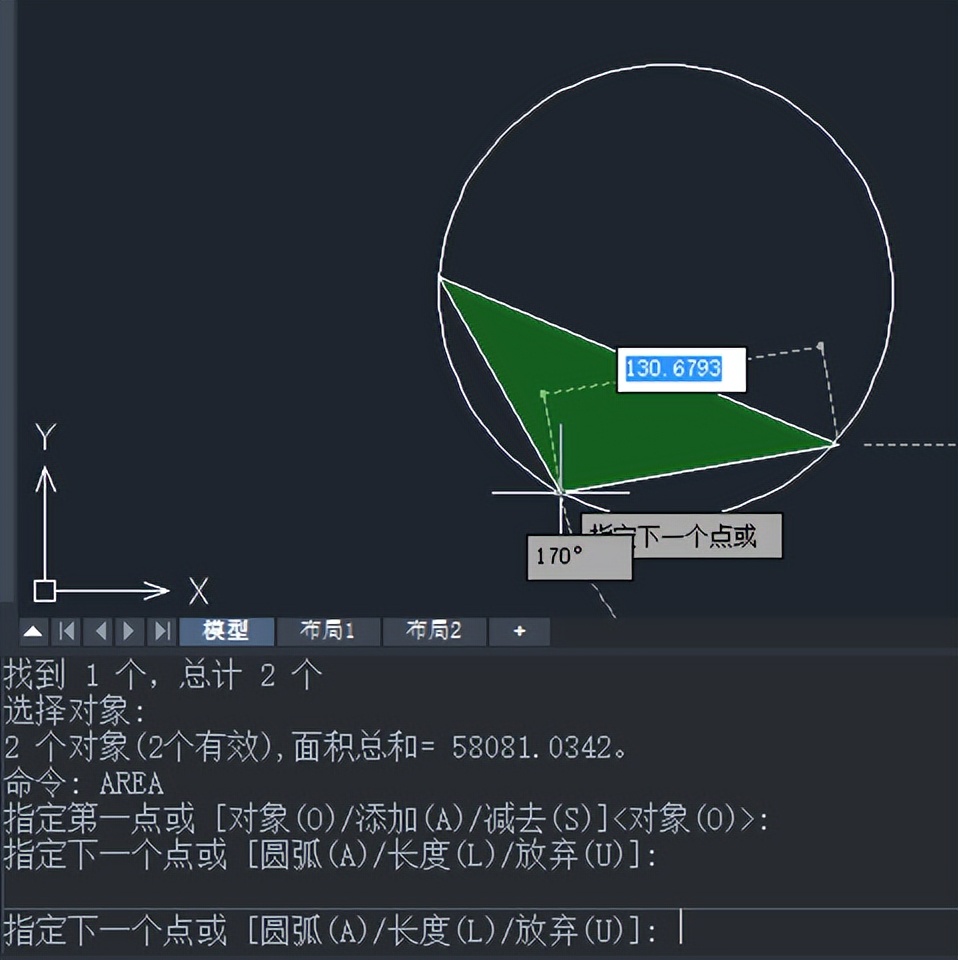Click the 指定下一个点或 prompt tooltip

pyautogui.click(x=681, y=536)
